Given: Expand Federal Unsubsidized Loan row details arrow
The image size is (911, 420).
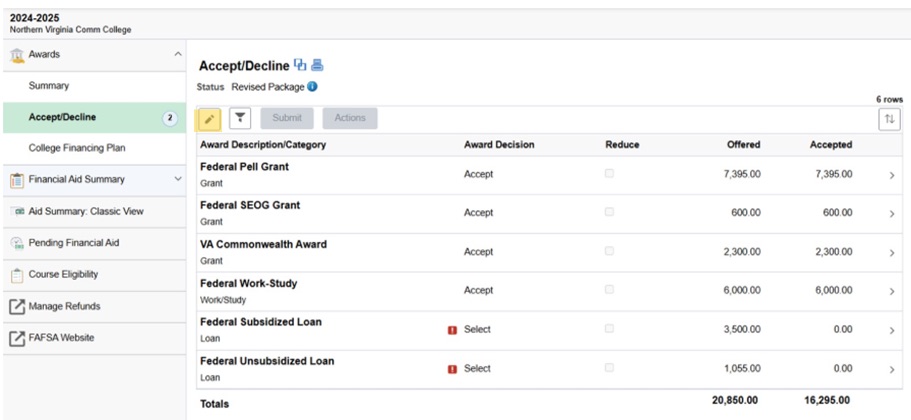Looking at the screenshot, I should click(891, 369).
